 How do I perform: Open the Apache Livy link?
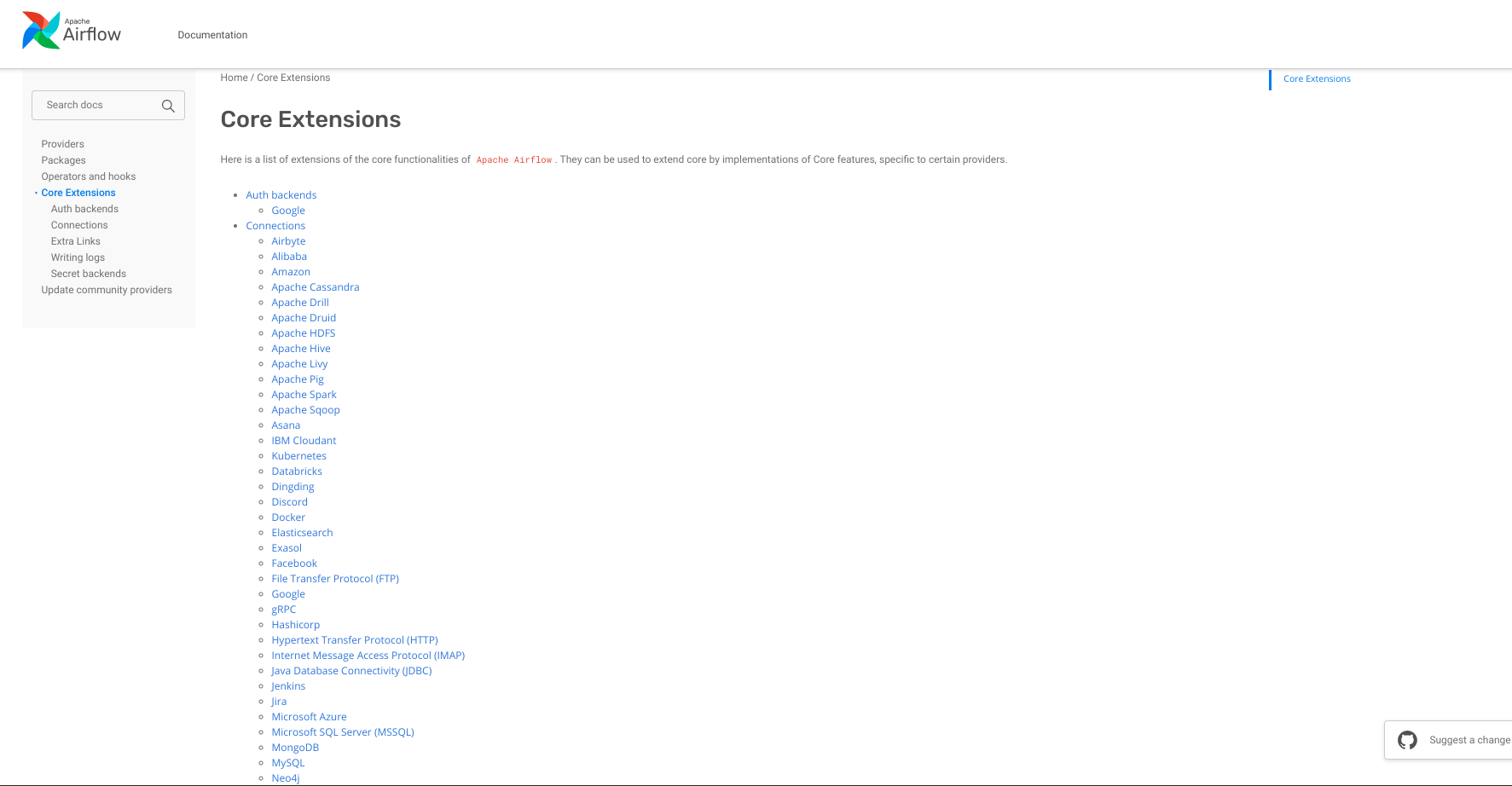click(299, 364)
